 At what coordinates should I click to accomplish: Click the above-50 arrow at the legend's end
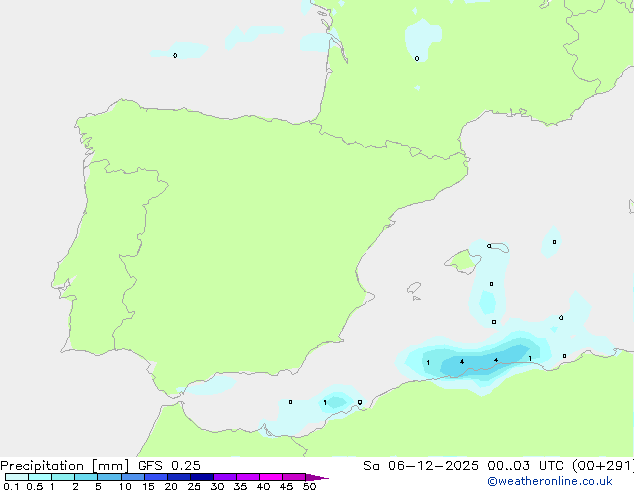317,477
